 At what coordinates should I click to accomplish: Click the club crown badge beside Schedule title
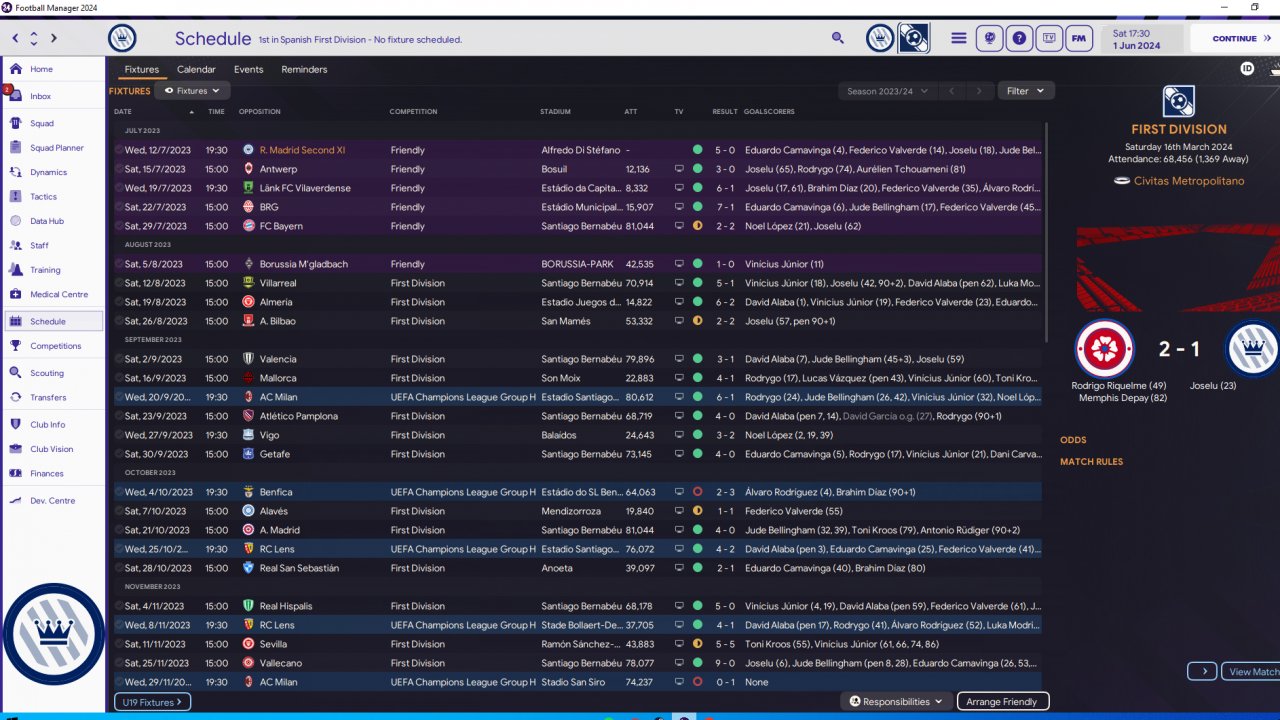click(x=122, y=38)
